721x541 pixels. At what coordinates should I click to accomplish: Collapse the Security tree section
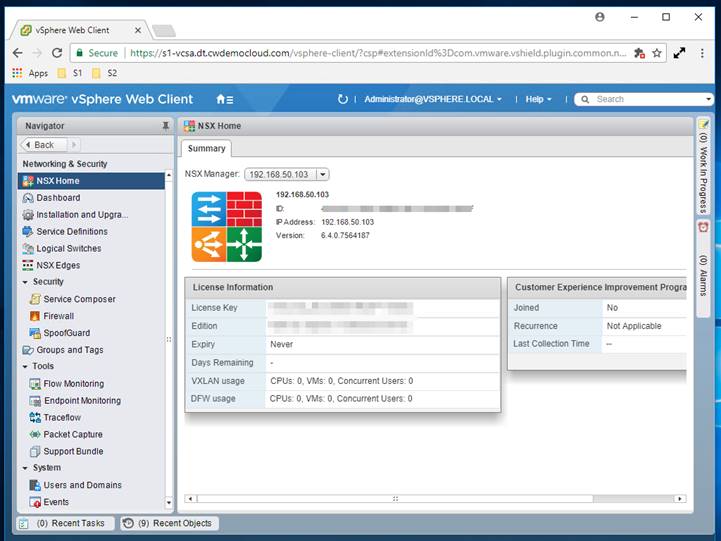click(25, 282)
